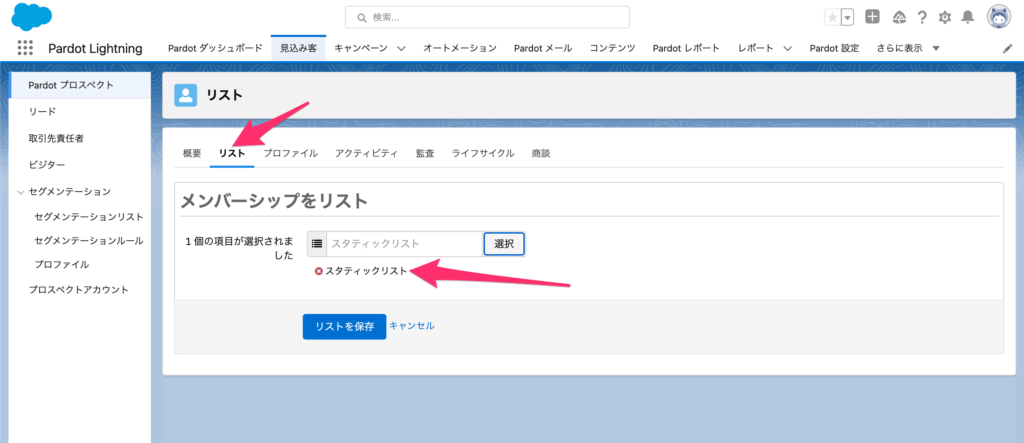Image resolution: width=1024 pixels, height=443 pixels.
Task: Open the コンテンツ navigation tab
Action: point(613,48)
